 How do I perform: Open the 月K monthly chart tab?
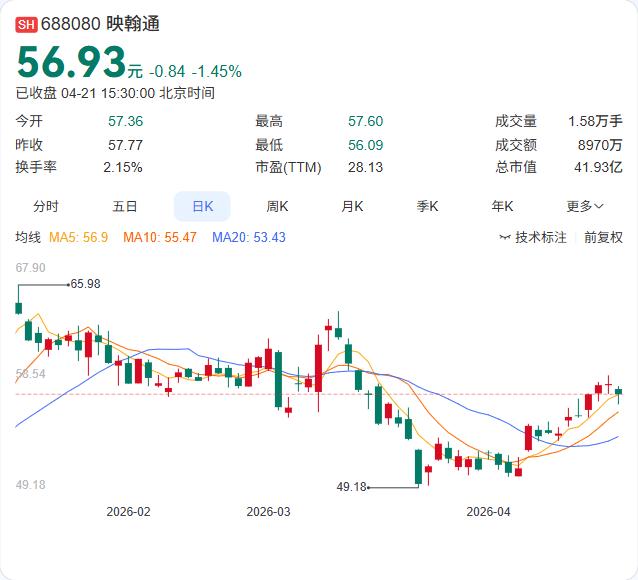tap(352, 206)
